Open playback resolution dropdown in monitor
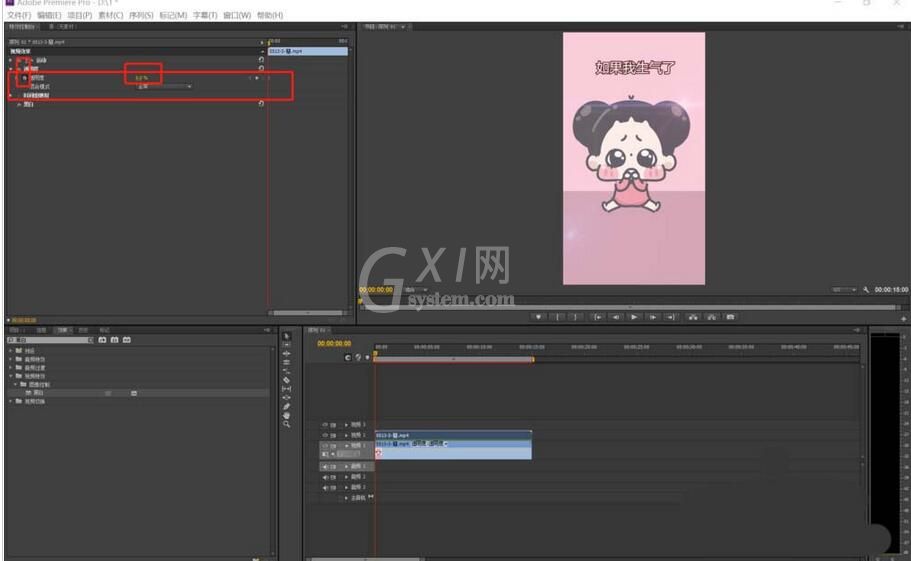 click(844, 289)
